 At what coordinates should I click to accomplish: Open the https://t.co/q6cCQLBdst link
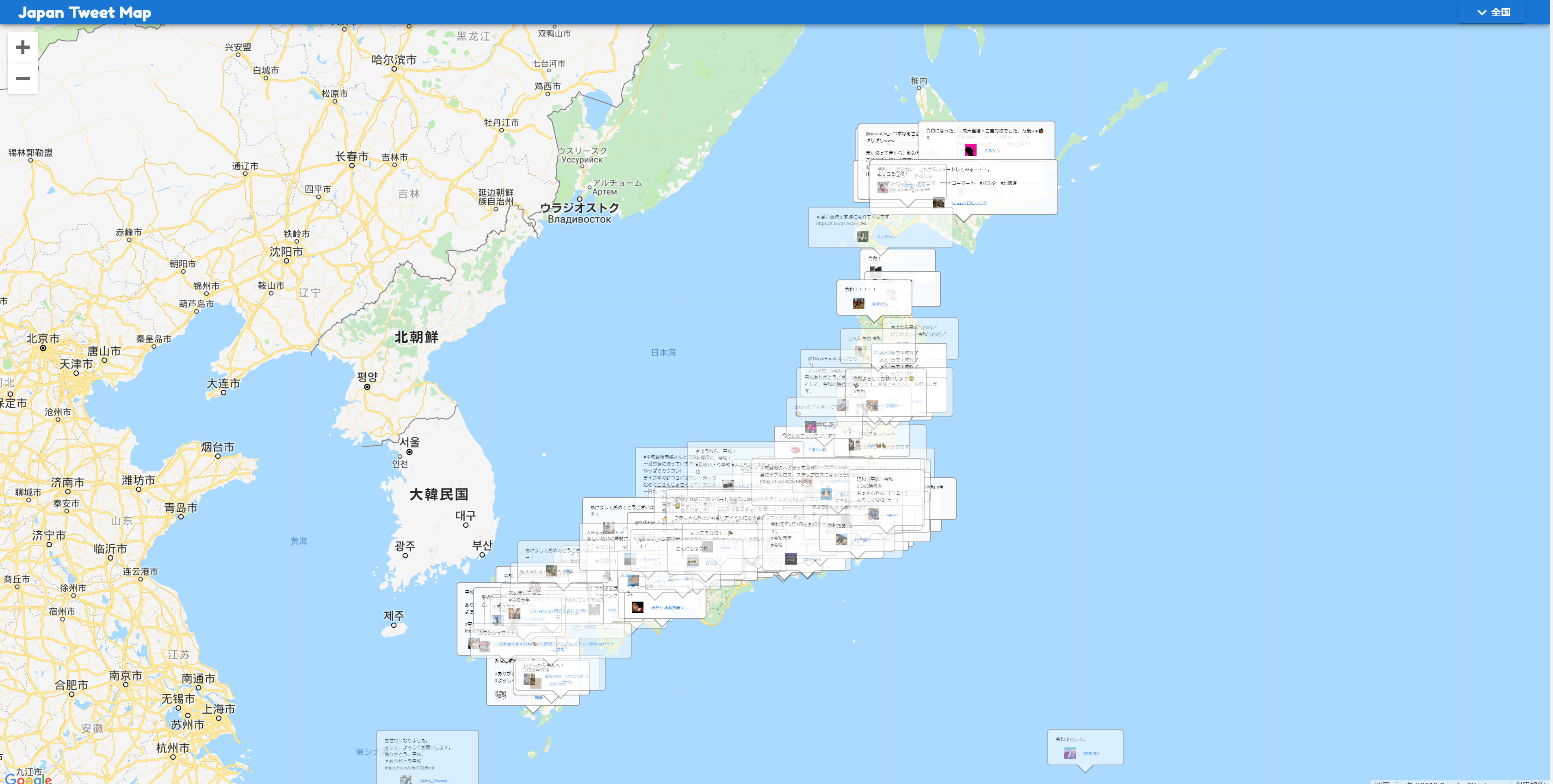point(409,768)
